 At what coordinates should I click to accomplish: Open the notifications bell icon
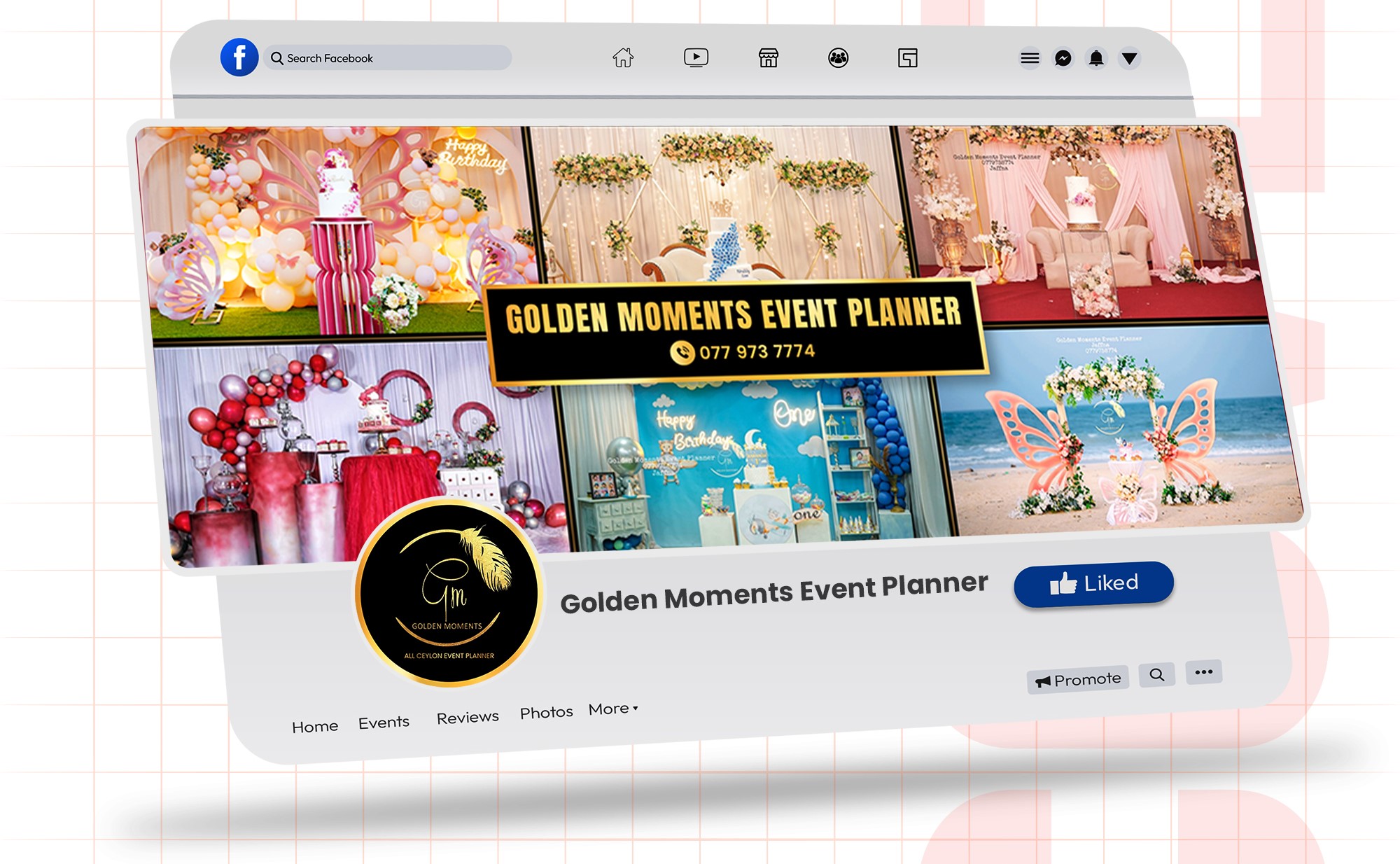tap(1096, 58)
